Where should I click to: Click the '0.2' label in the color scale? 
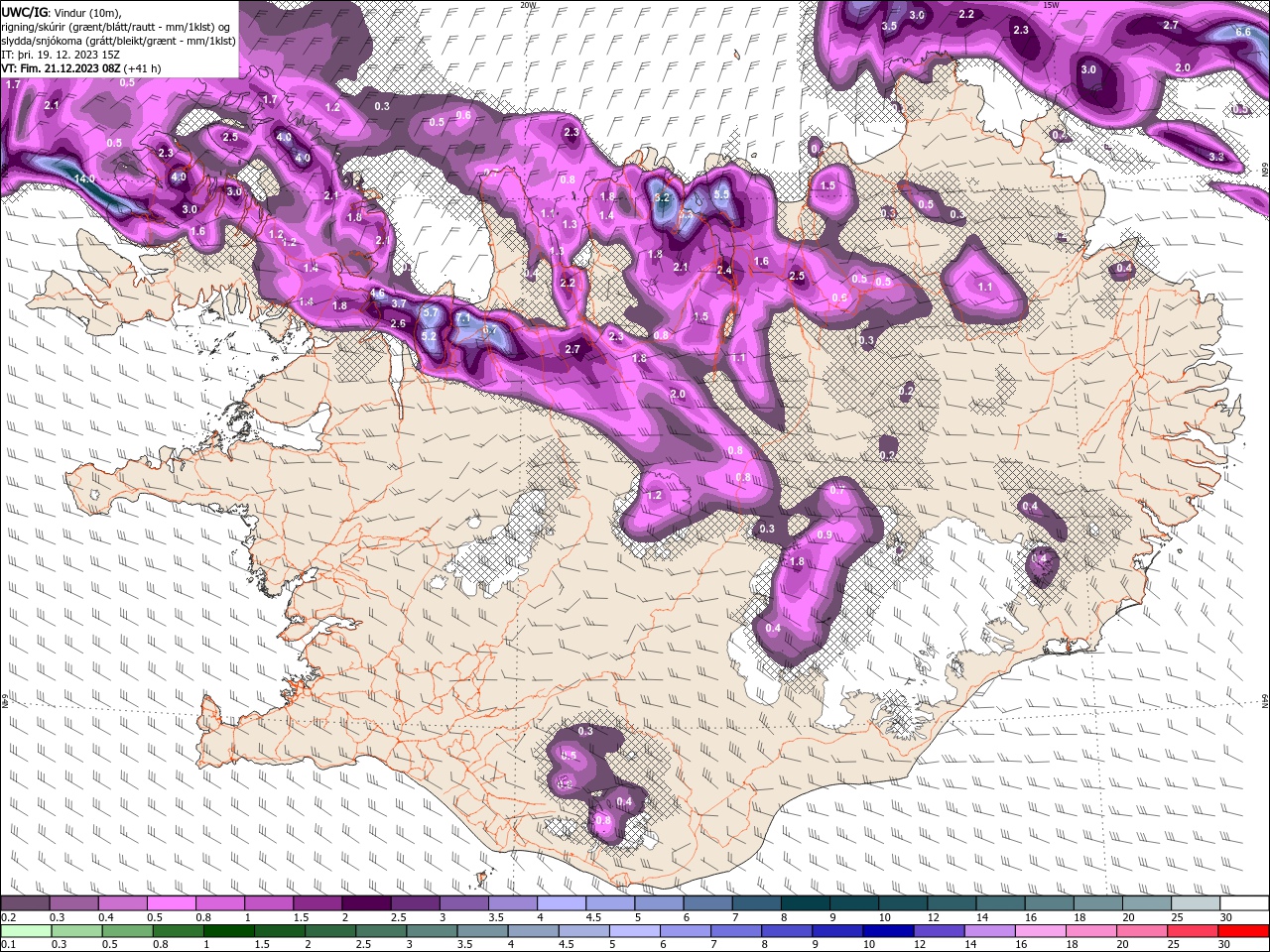pyautogui.click(x=8, y=917)
